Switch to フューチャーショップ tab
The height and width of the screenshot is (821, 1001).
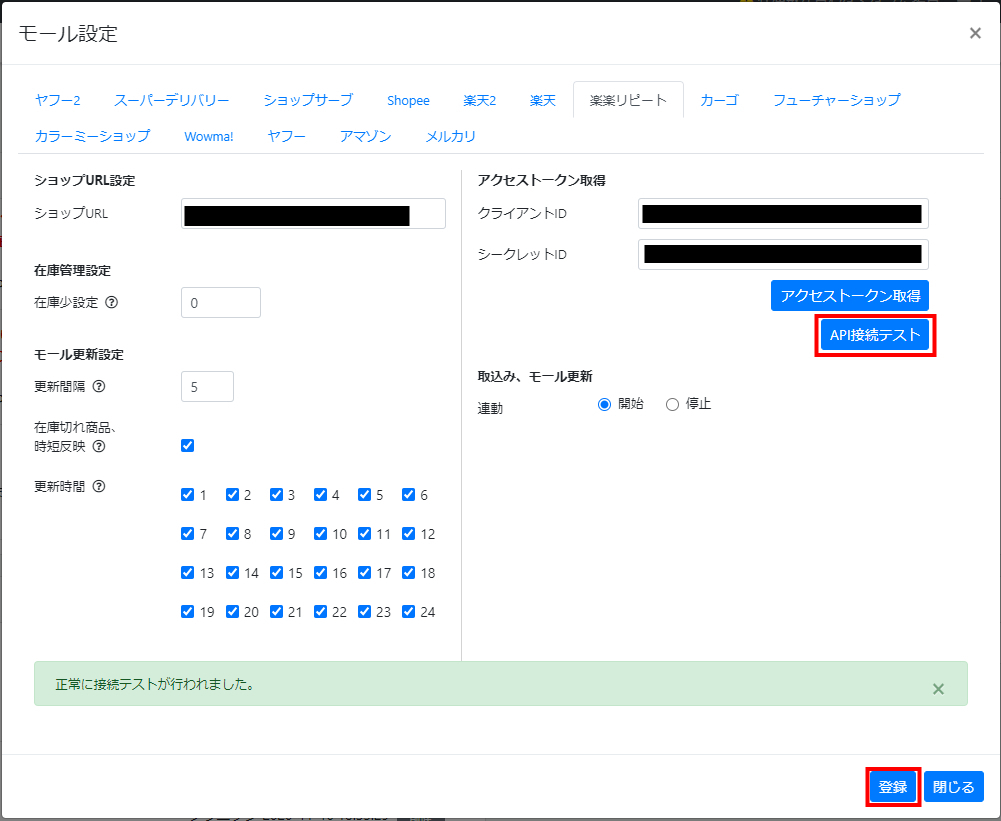coord(837,100)
